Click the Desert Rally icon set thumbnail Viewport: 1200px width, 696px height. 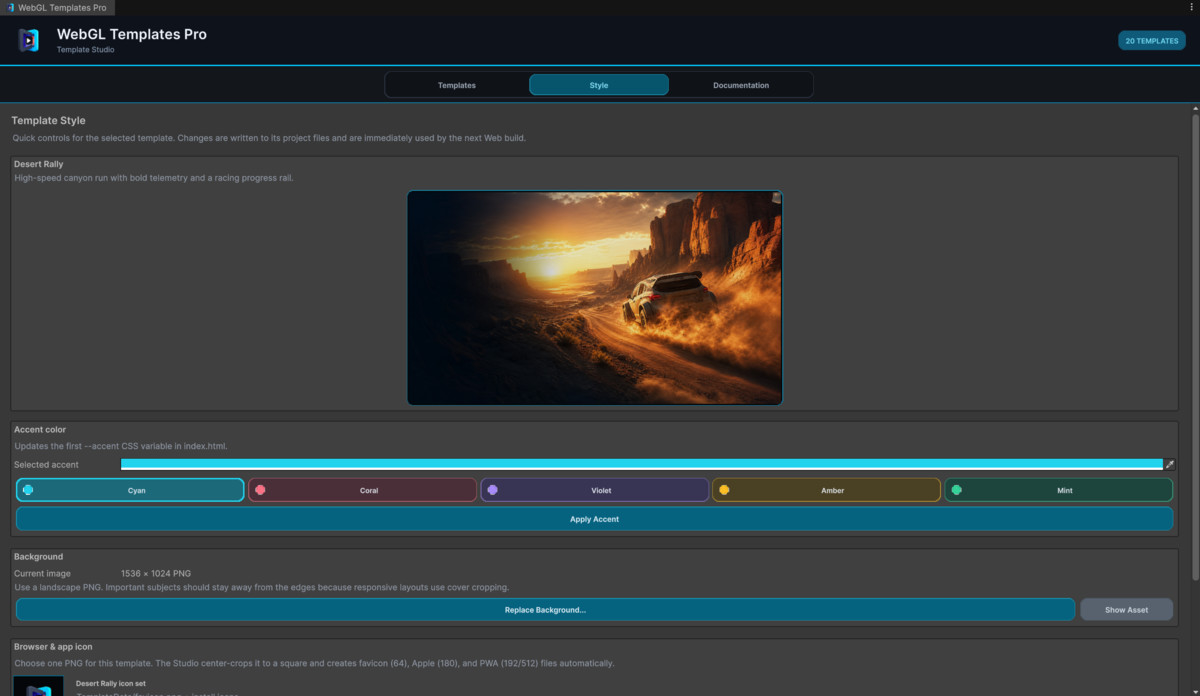click(38, 686)
